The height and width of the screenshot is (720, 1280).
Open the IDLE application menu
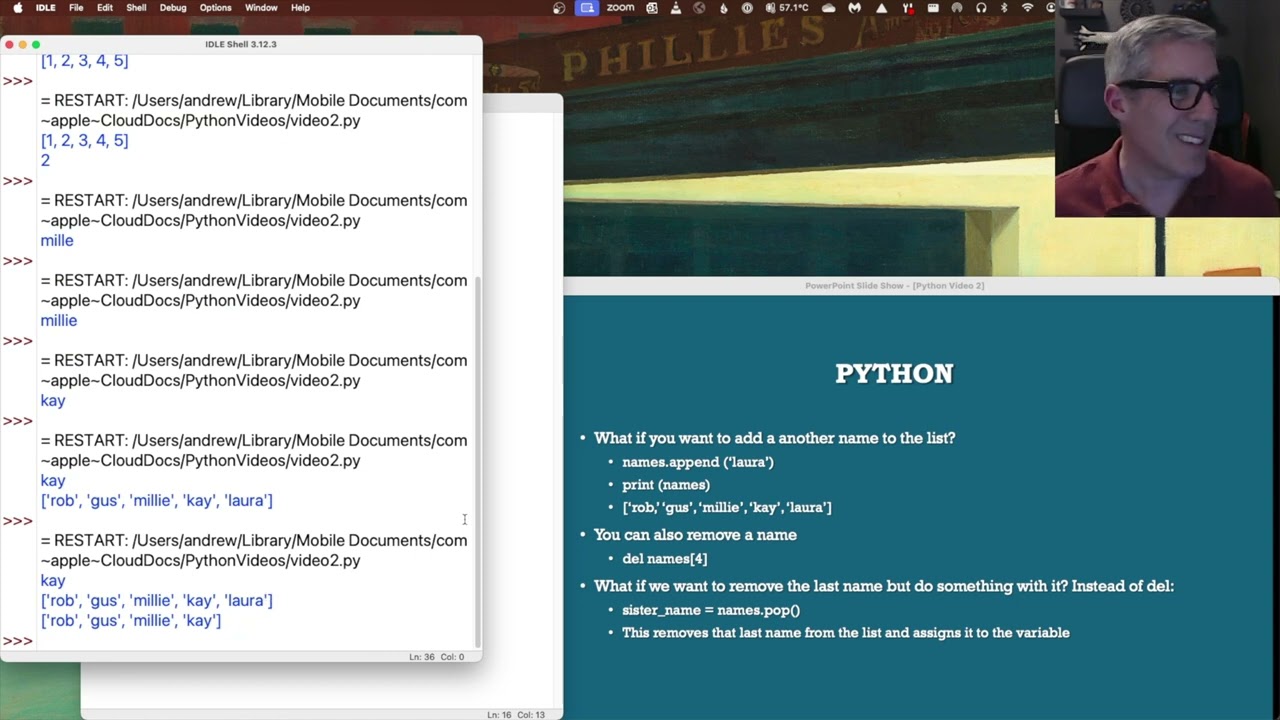45,7
